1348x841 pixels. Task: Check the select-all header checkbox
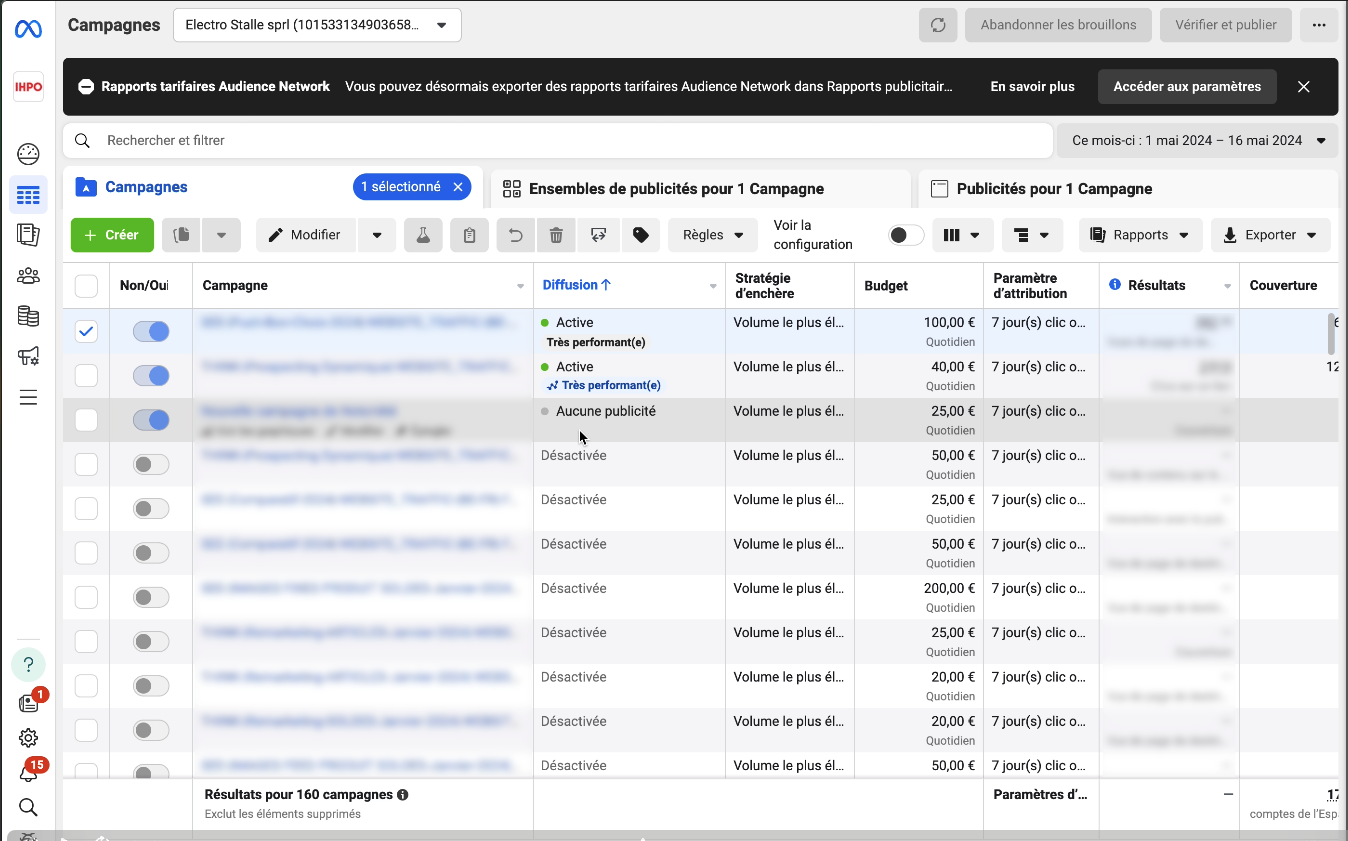click(x=86, y=286)
